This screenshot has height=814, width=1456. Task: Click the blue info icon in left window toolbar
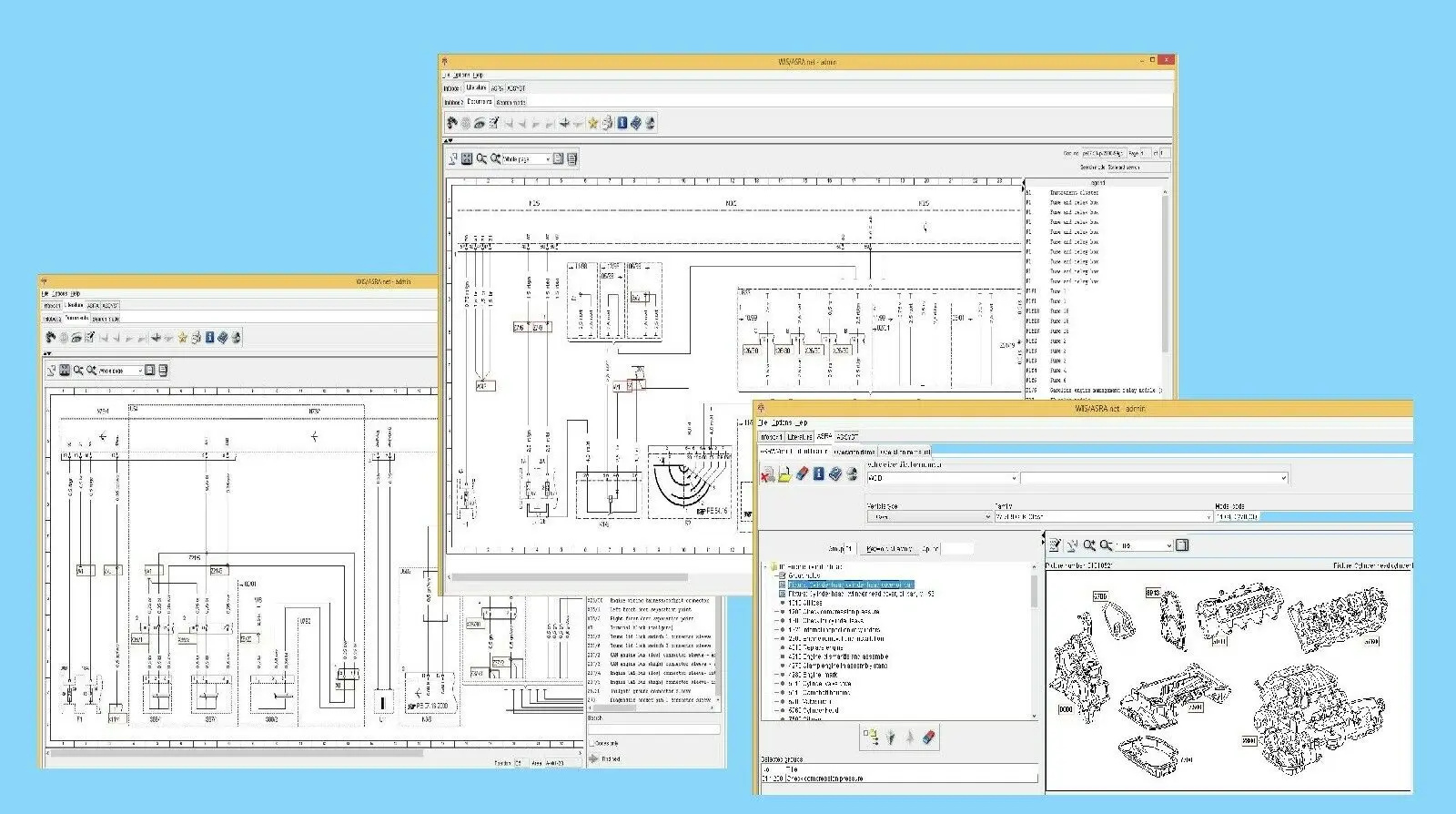[x=209, y=338]
